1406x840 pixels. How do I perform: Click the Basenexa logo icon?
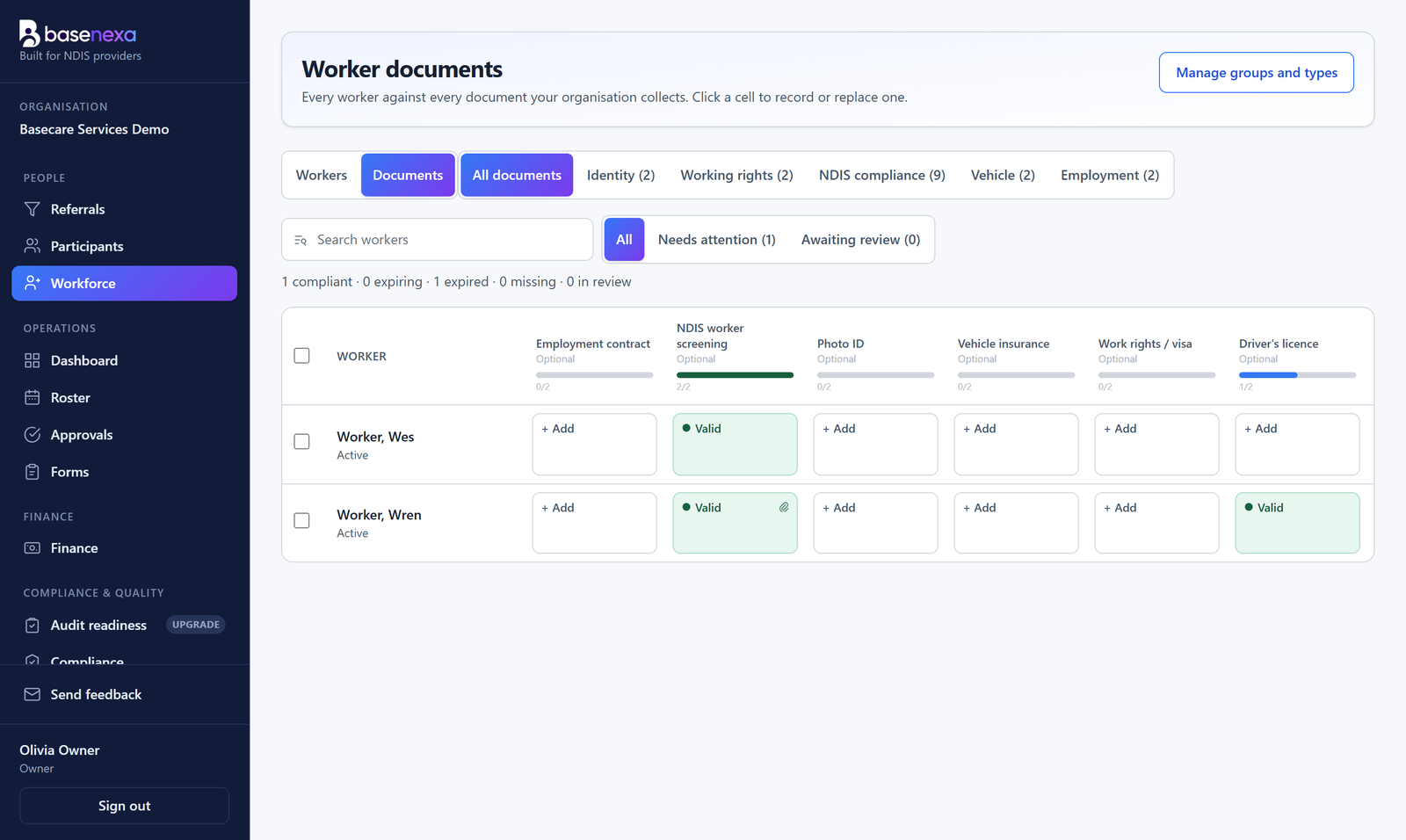click(30, 34)
